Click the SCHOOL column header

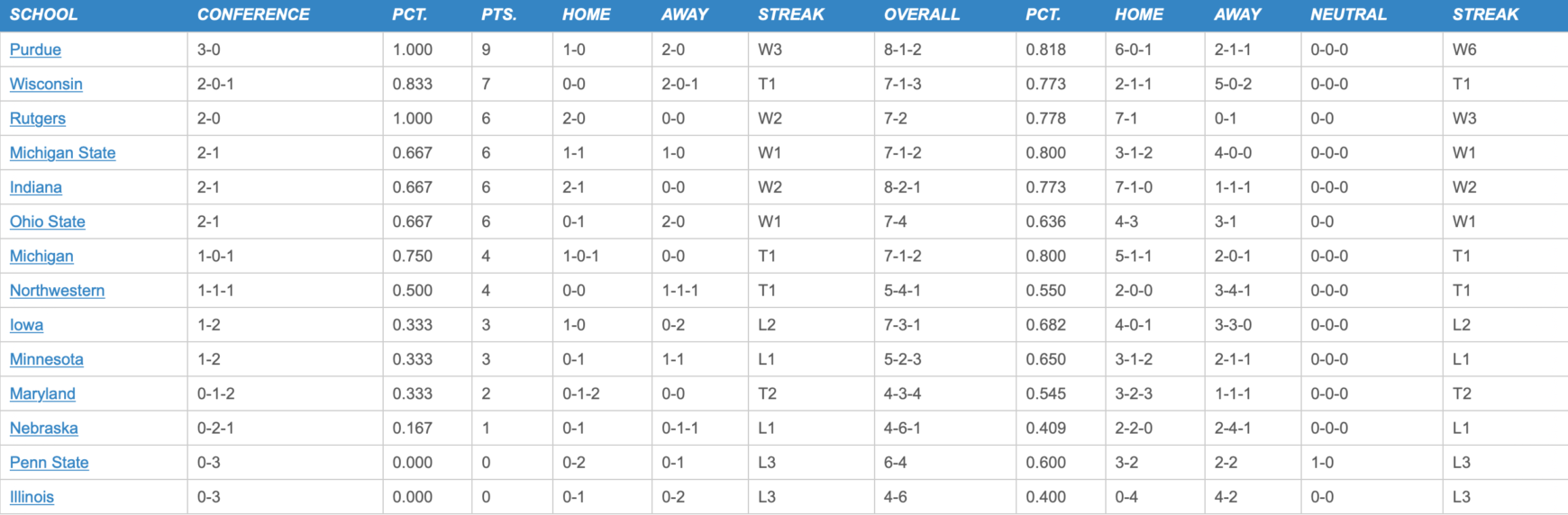tap(43, 14)
